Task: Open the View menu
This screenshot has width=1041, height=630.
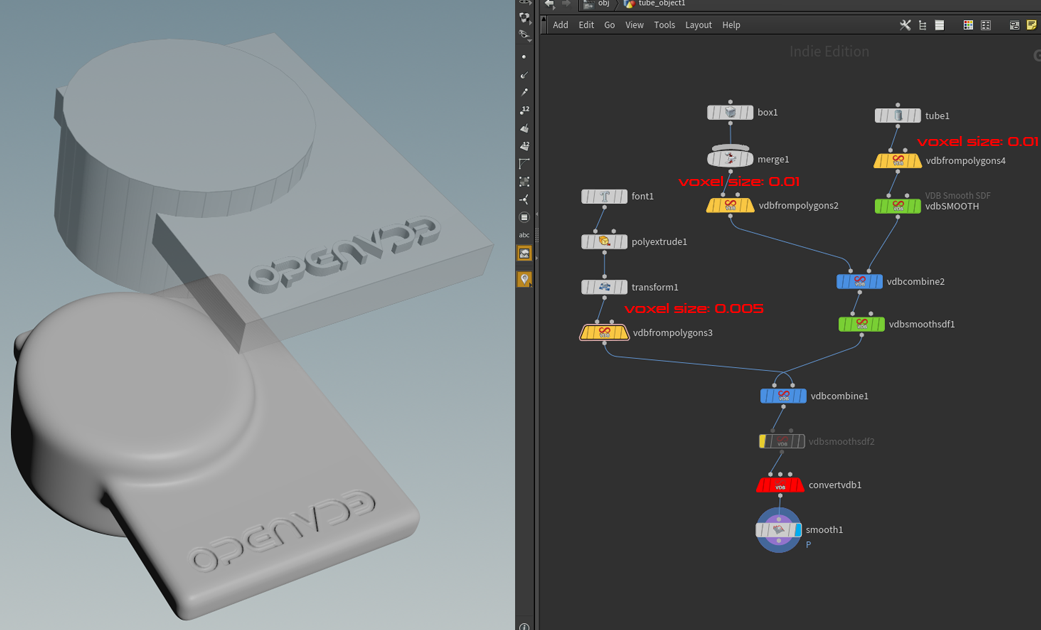Action: click(x=634, y=25)
